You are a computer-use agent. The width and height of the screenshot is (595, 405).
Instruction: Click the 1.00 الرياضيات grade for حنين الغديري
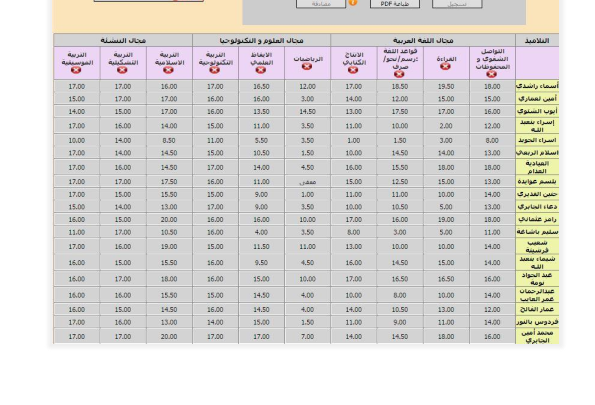pyautogui.click(x=307, y=194)
